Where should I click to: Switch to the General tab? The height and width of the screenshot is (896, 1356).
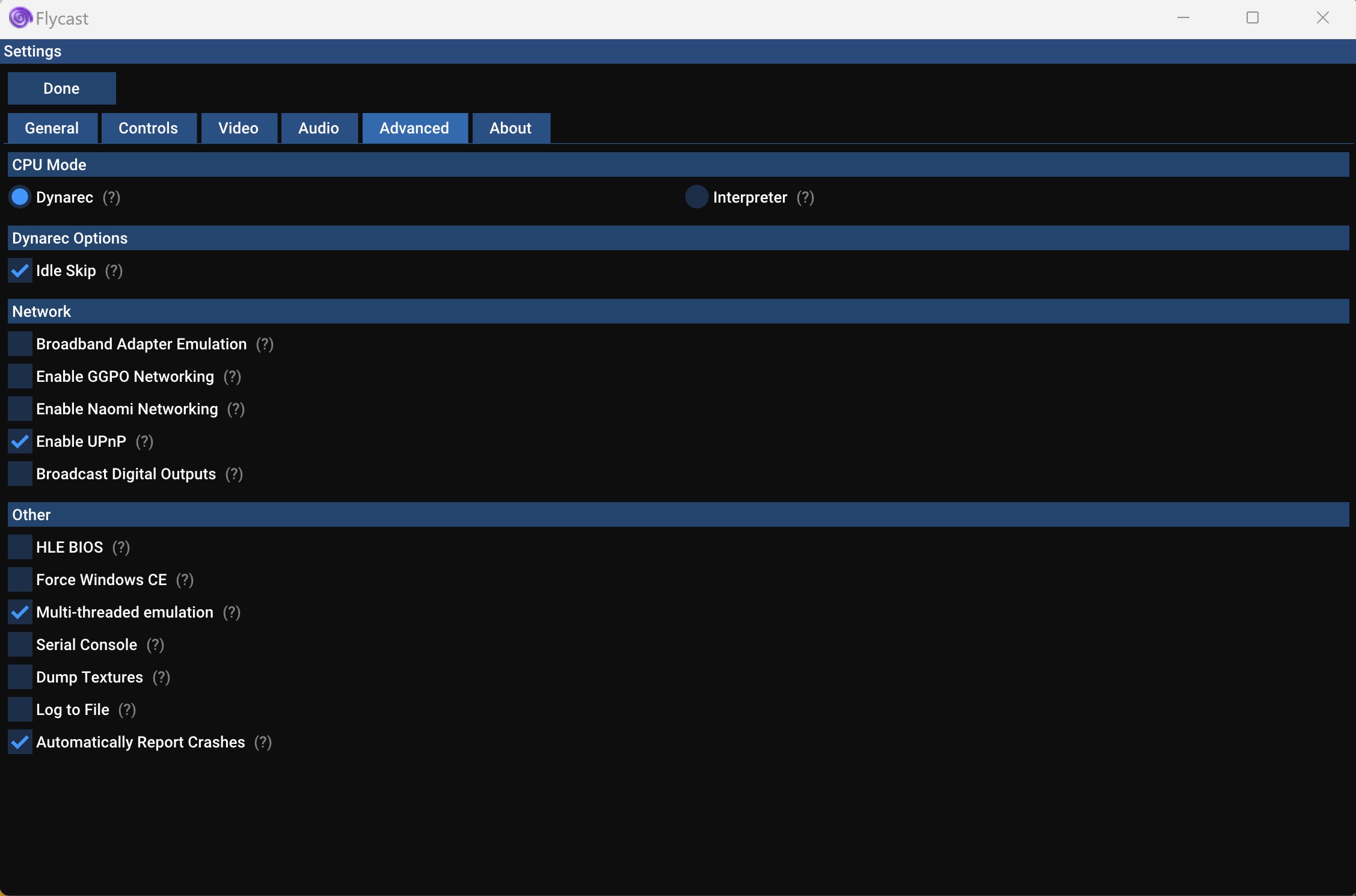pos(52,128)
